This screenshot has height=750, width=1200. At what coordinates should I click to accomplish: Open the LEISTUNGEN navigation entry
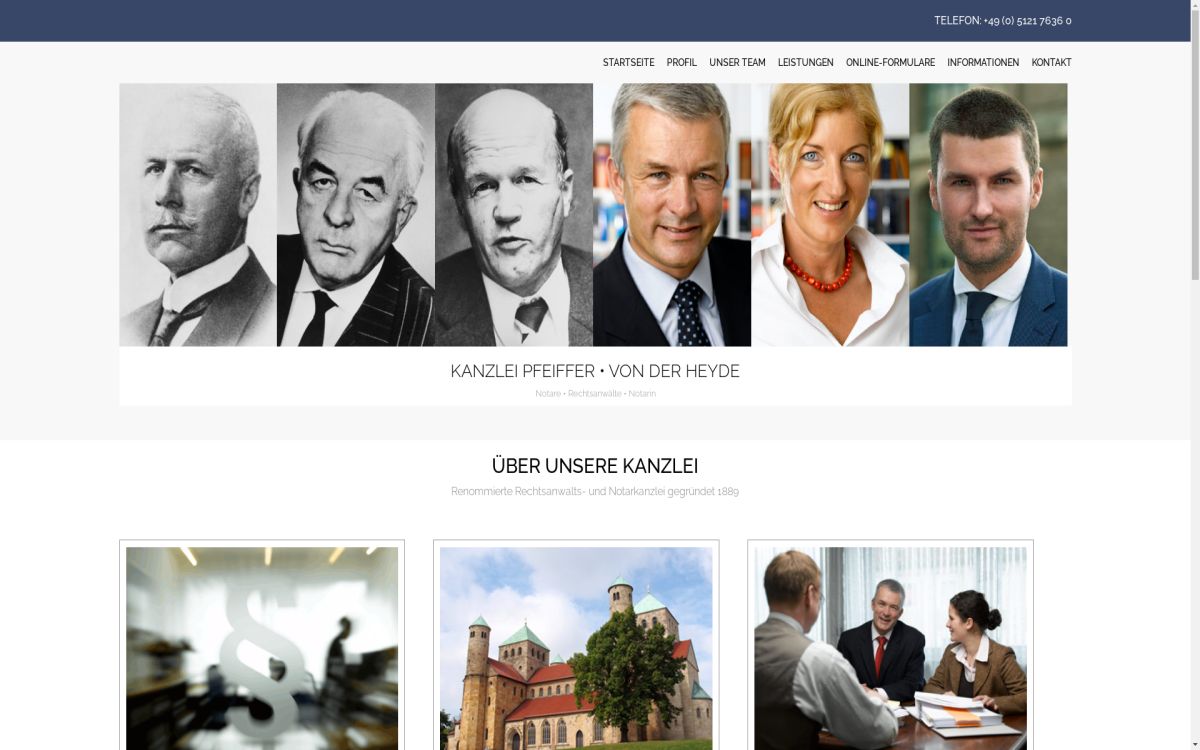pyautogui.click(x=805, y=62)
